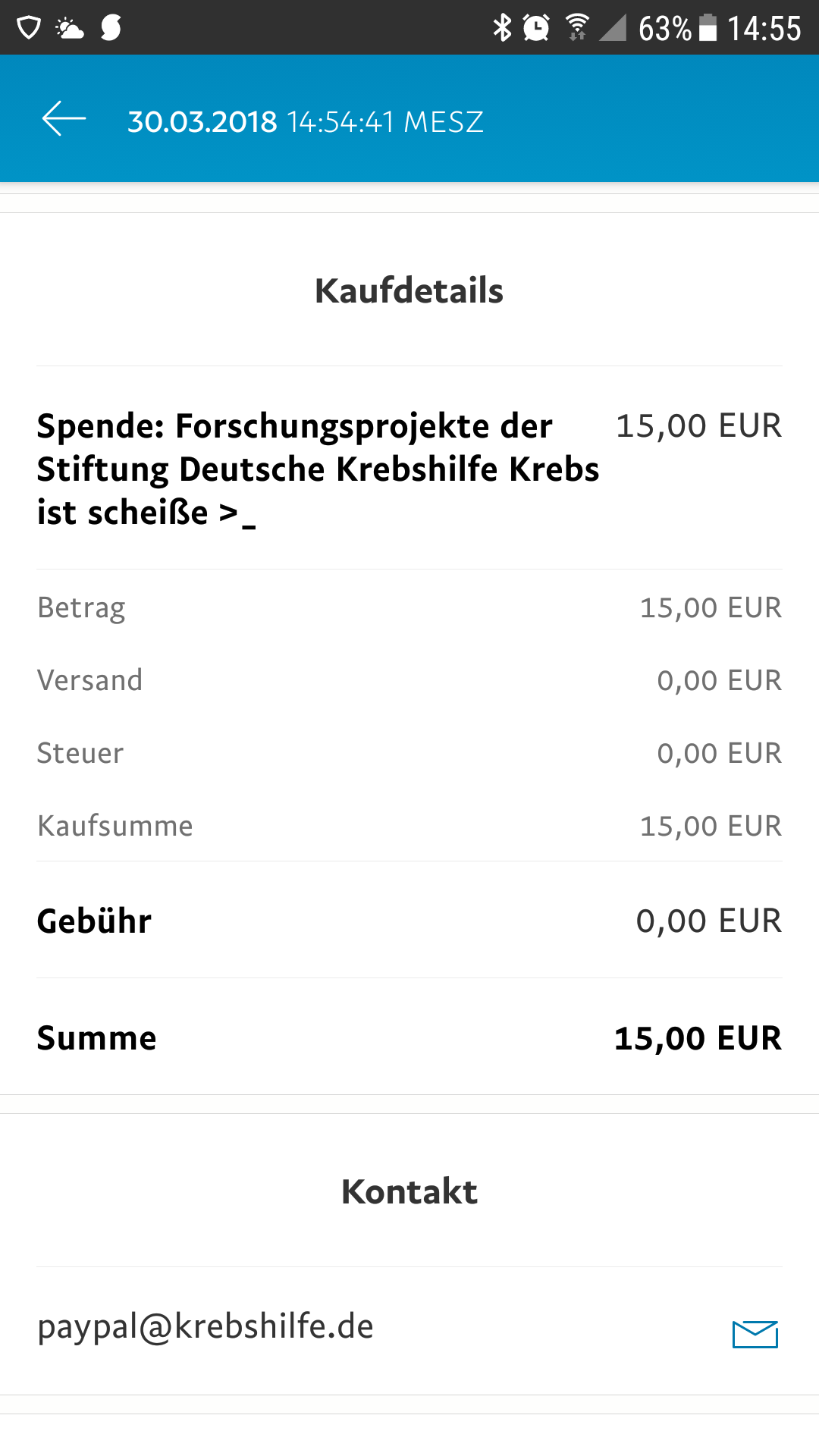Tap the shield notification icon
The width and height of the screenshot is (819, 1456).
[x=29, y=29]
